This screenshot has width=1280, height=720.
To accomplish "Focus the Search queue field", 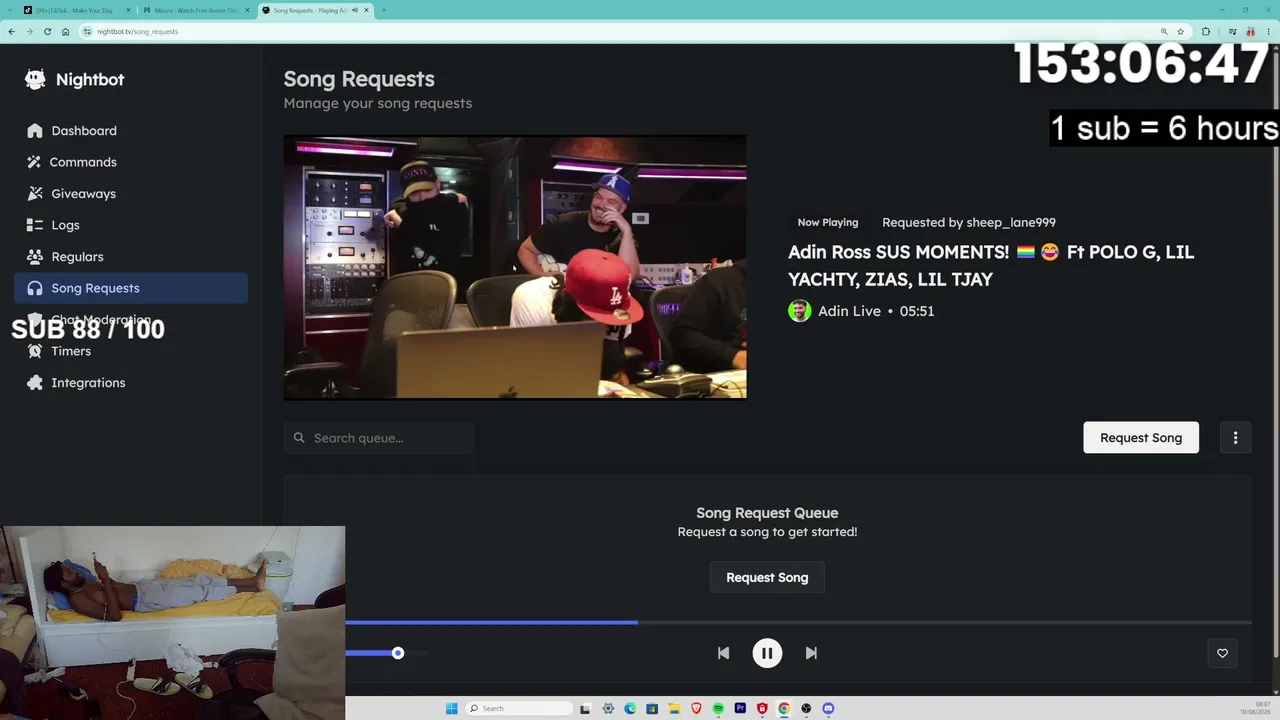I will pyautogui.click(x=379, y=438).
